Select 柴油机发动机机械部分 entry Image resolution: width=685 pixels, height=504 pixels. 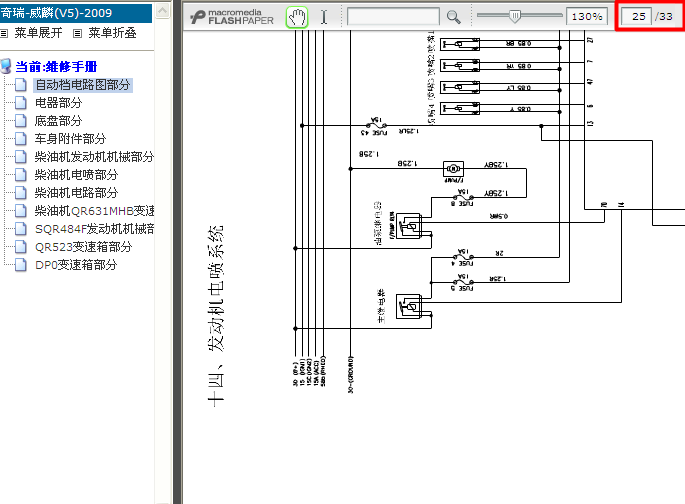tap(94, 157)
